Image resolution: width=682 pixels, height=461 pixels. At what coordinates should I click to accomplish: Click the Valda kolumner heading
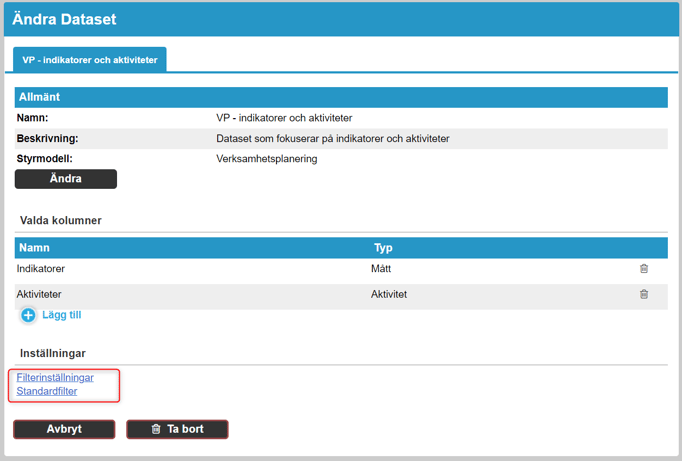[x=60, y=220]
